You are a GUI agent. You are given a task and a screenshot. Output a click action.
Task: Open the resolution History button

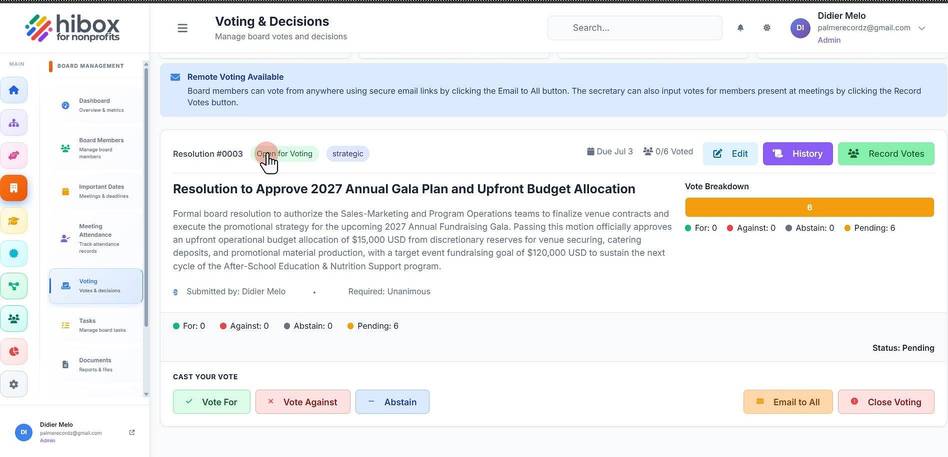797,154
